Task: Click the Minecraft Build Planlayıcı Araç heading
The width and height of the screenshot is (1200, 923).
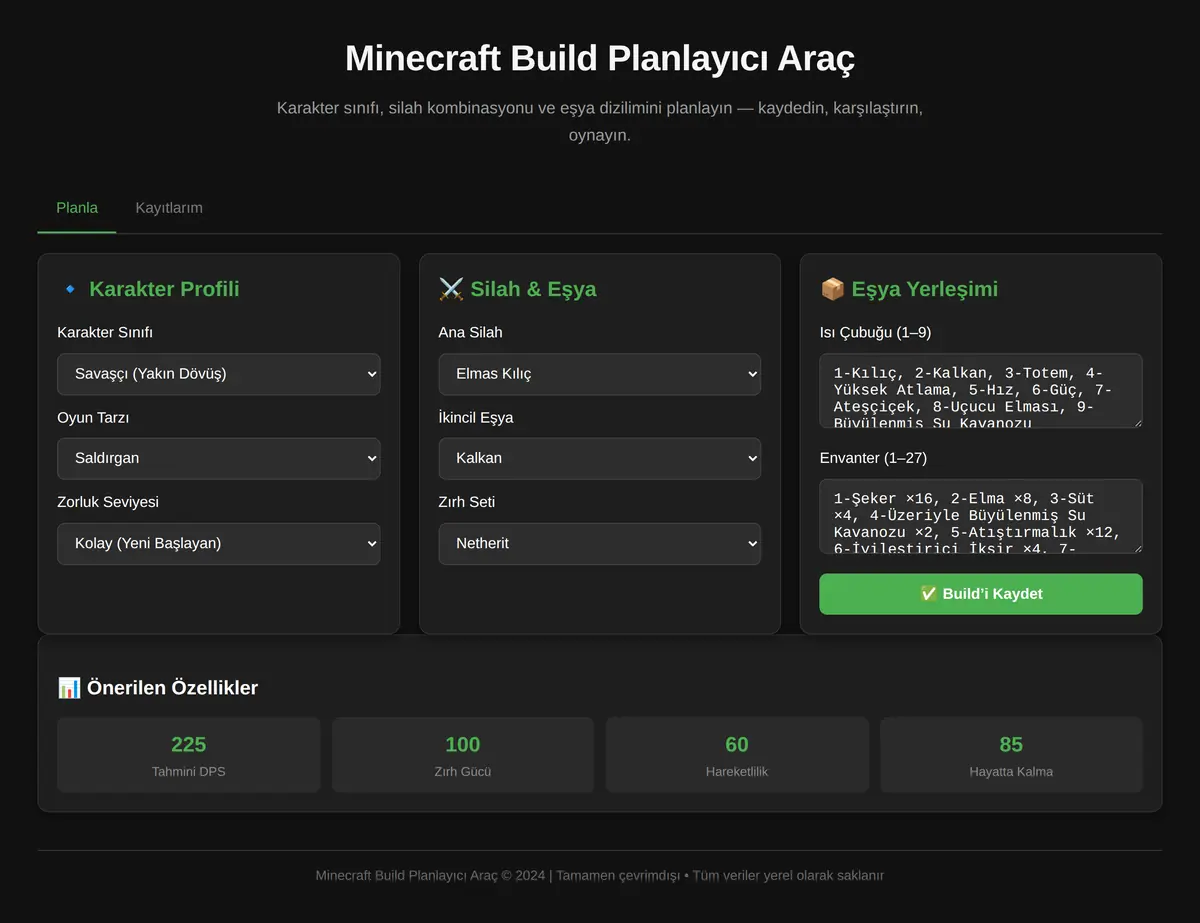Action: pos(600,58)
